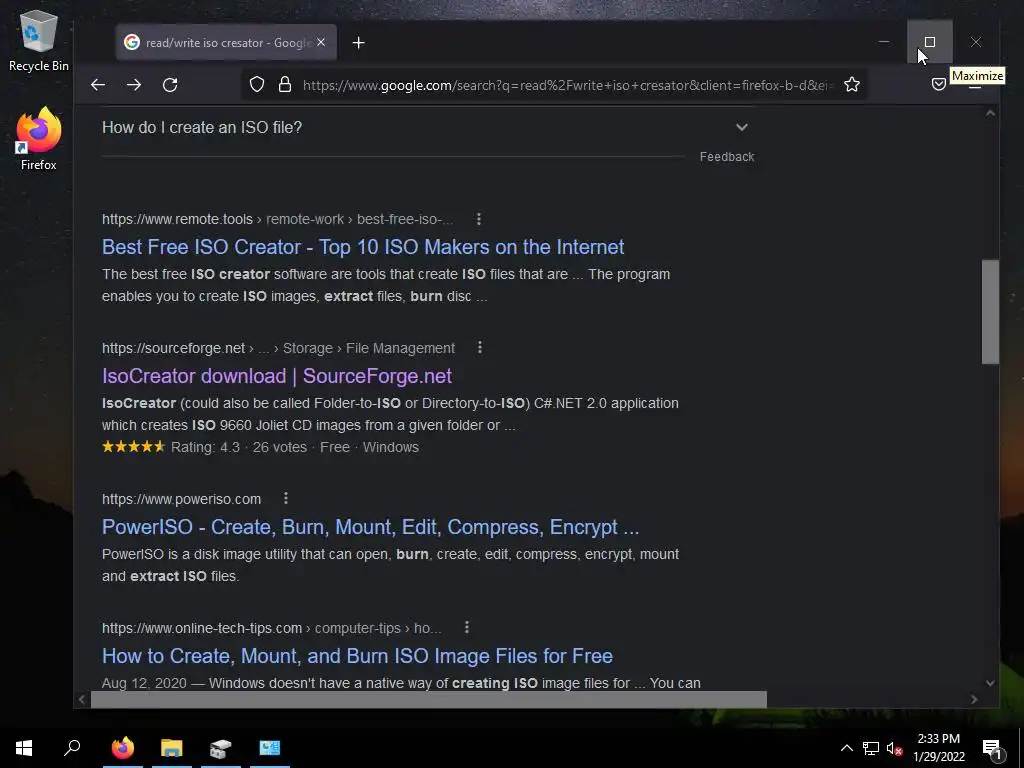Open taskbar search magnifier
Screen dimensions: 1024x768
click(72, 748)
